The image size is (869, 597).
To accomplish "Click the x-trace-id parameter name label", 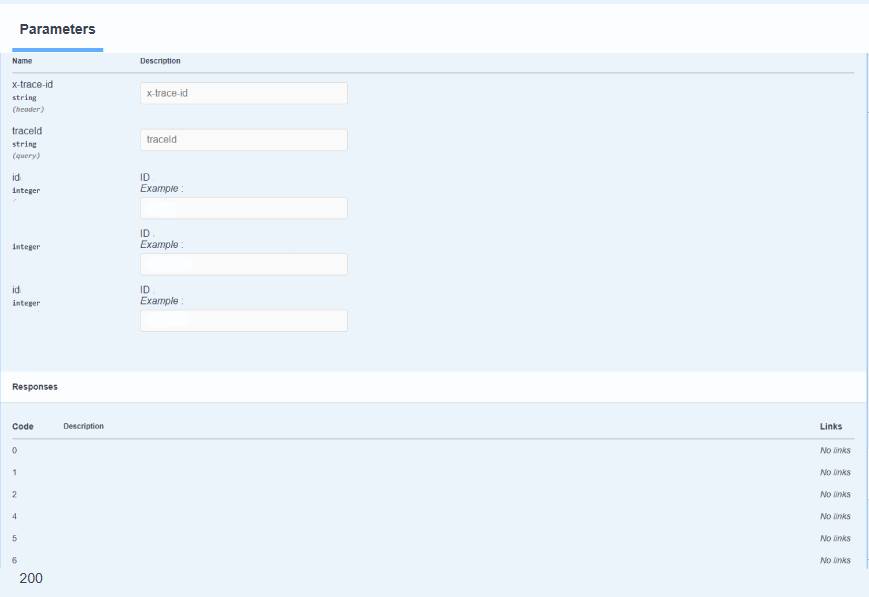I will pyautogui.click(x=32, y=85).
